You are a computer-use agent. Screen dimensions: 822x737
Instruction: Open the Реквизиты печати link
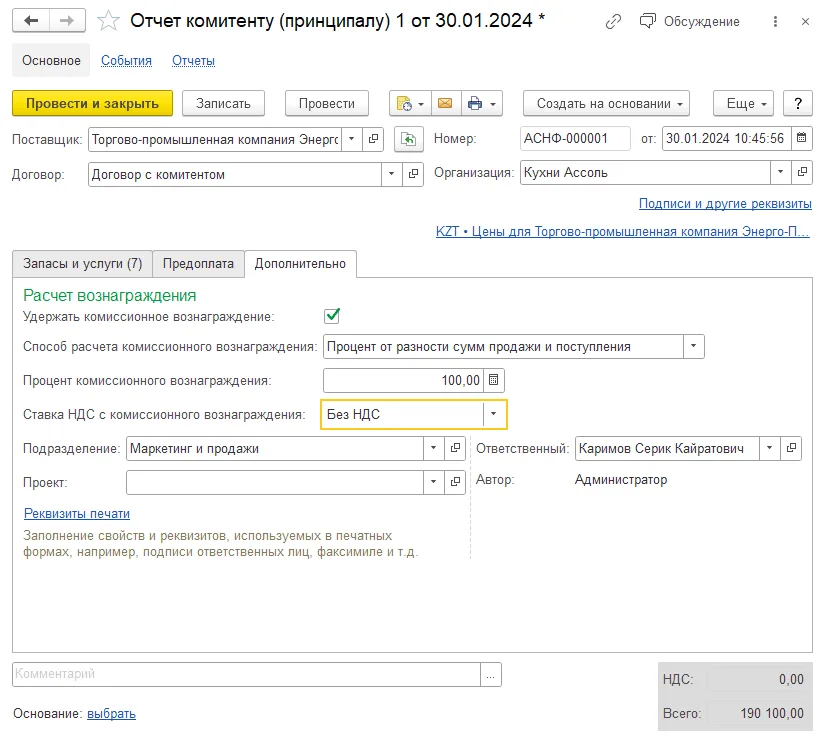[77, 514]
